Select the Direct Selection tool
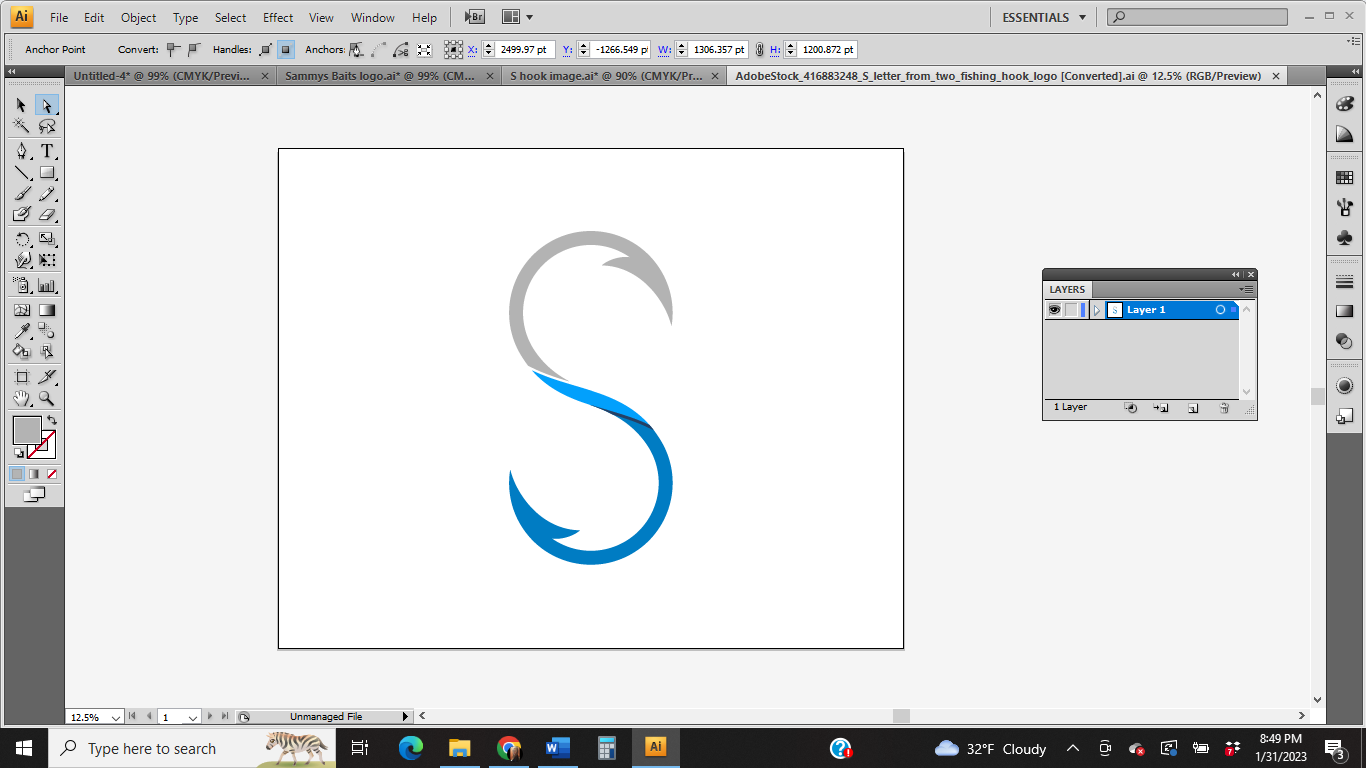 click(x=46, y=104)
